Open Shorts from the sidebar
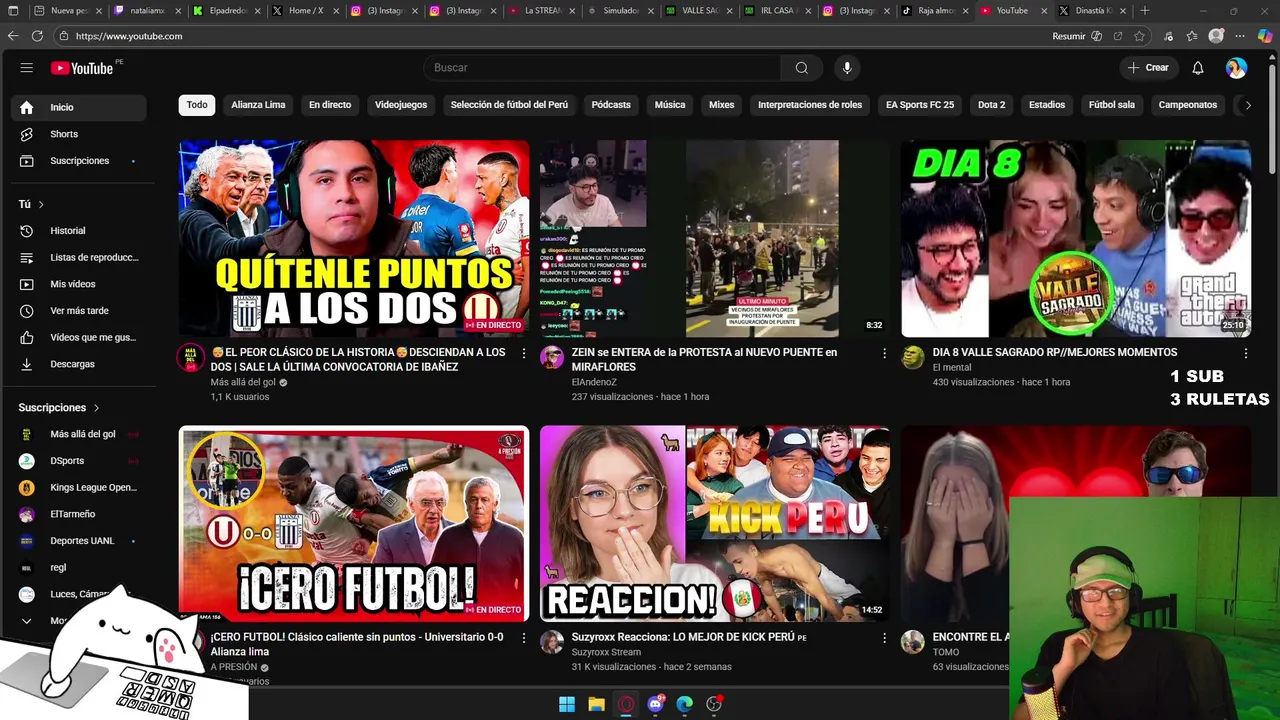Image resolution: width=1280 pixels, height=720 pixels. [x=78, y=134]
